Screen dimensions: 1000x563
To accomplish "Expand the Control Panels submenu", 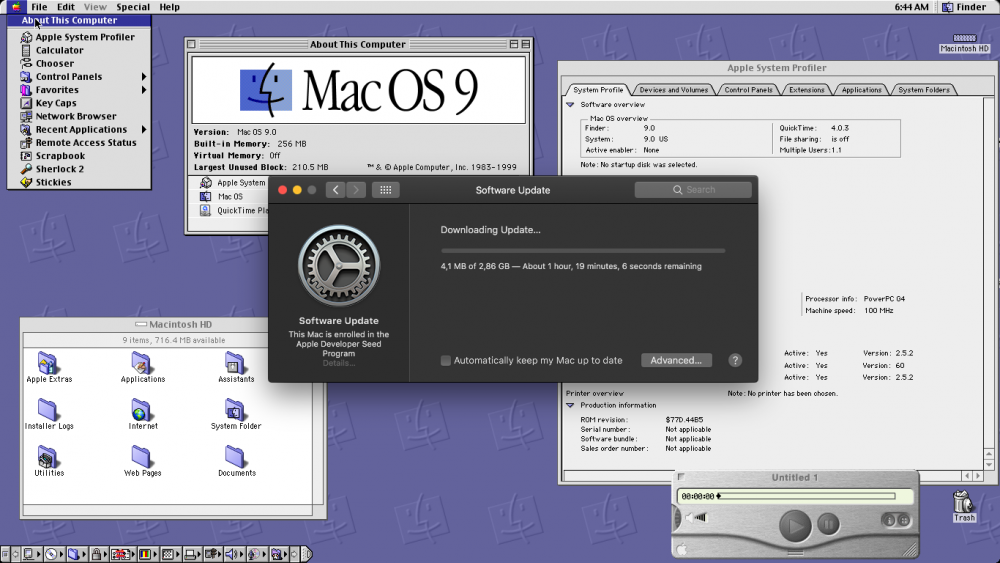I will (79, 77).
